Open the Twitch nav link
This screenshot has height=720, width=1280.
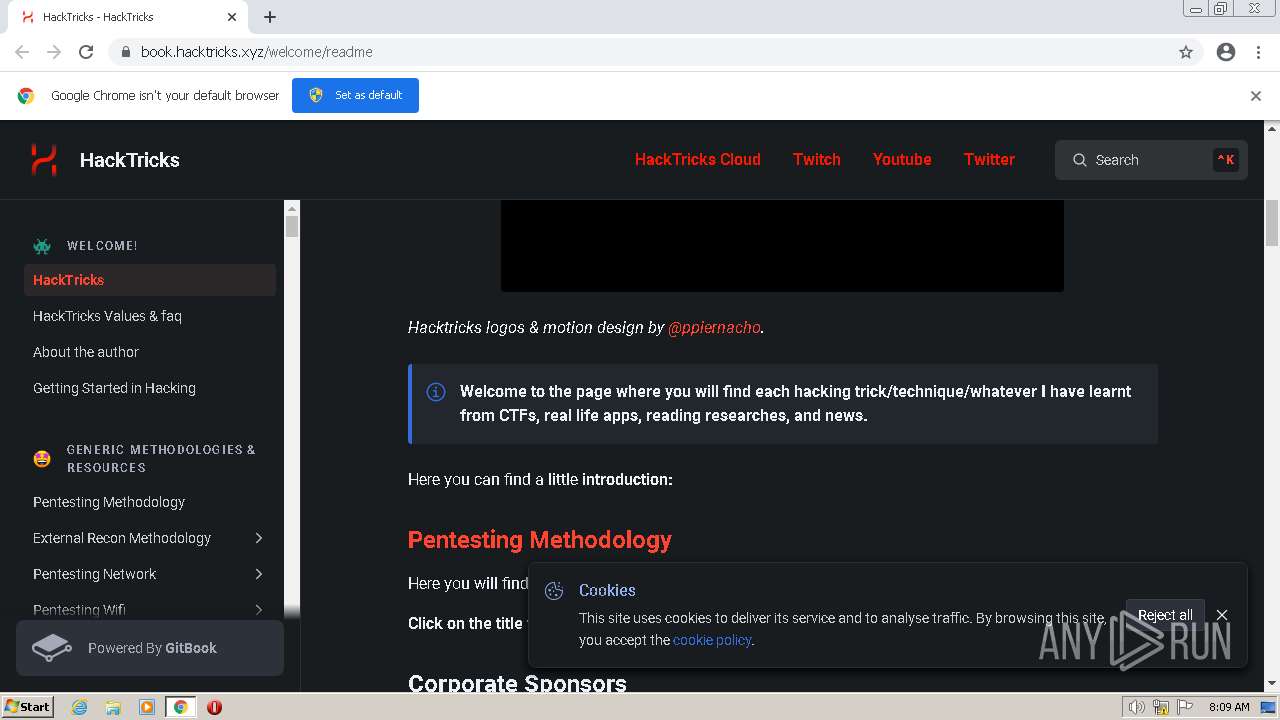[x=817, y=159]
